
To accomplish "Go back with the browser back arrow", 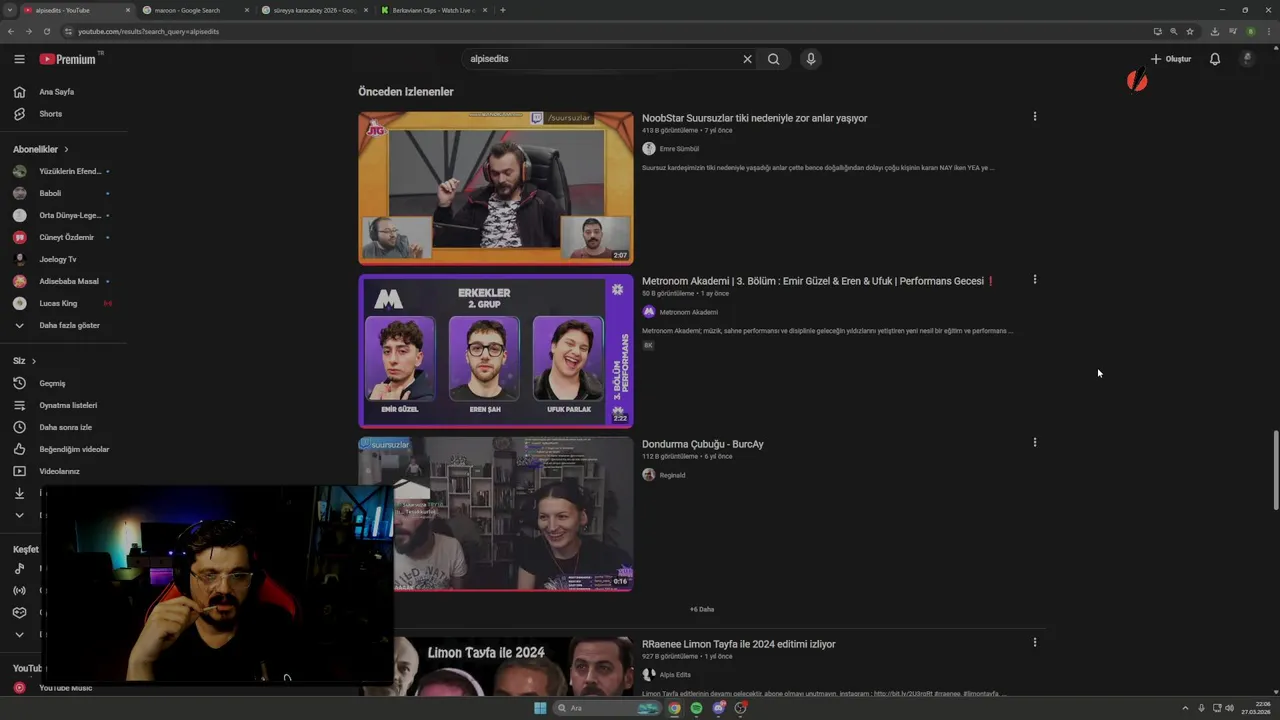I will click(11, 31).
